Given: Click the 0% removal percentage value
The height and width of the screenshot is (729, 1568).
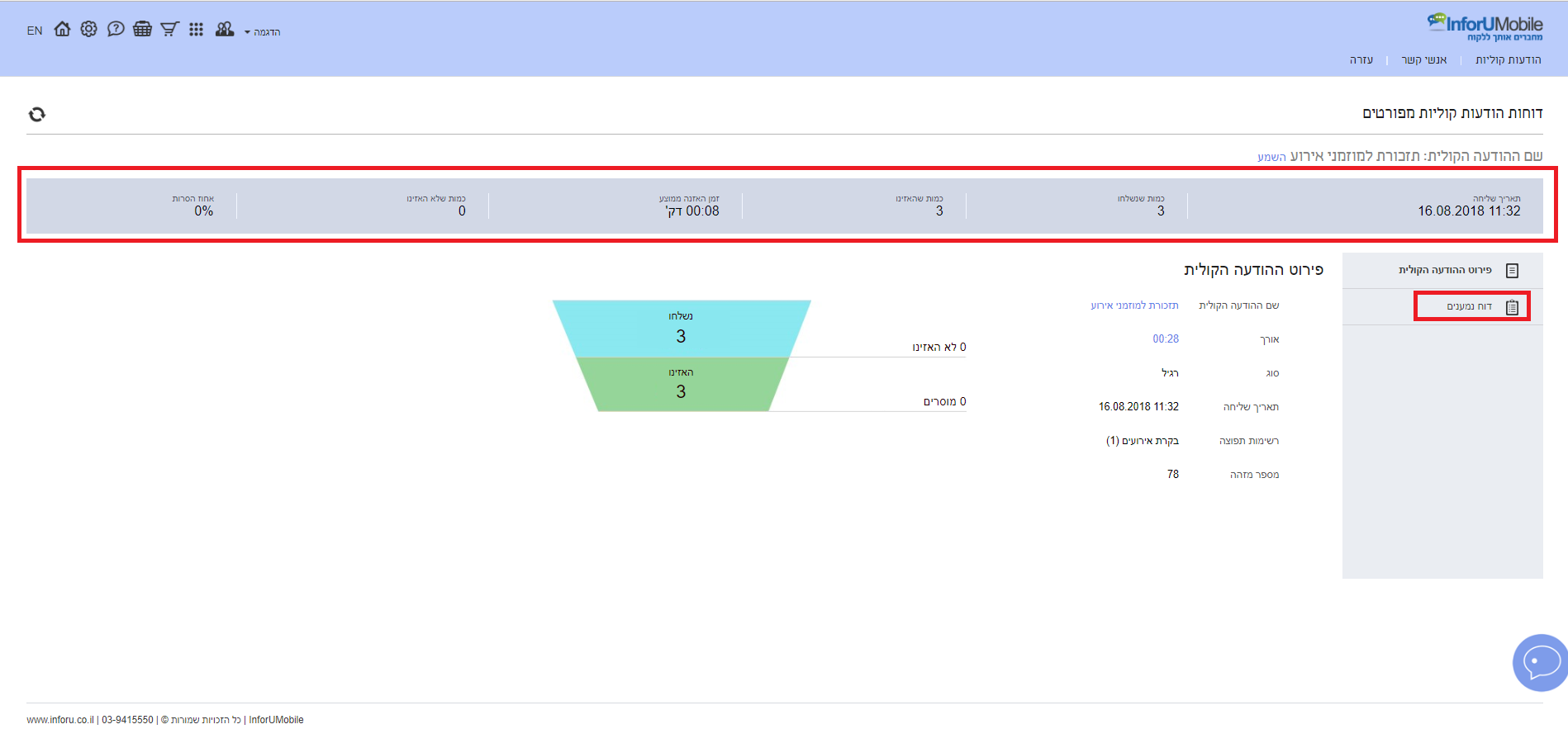Looking at the screenshot, I should [204, 211].
